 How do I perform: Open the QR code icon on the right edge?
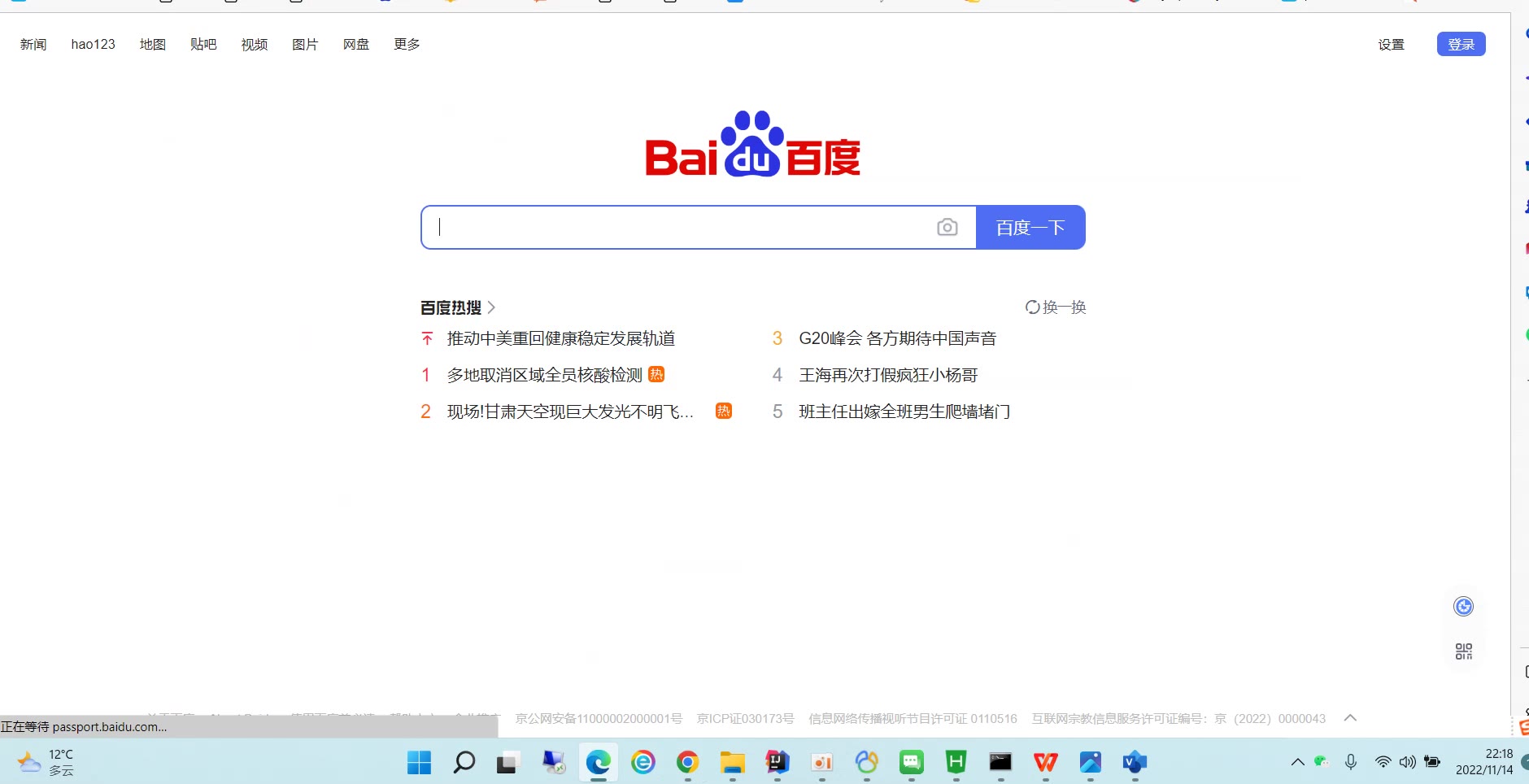click(1463, 651)
